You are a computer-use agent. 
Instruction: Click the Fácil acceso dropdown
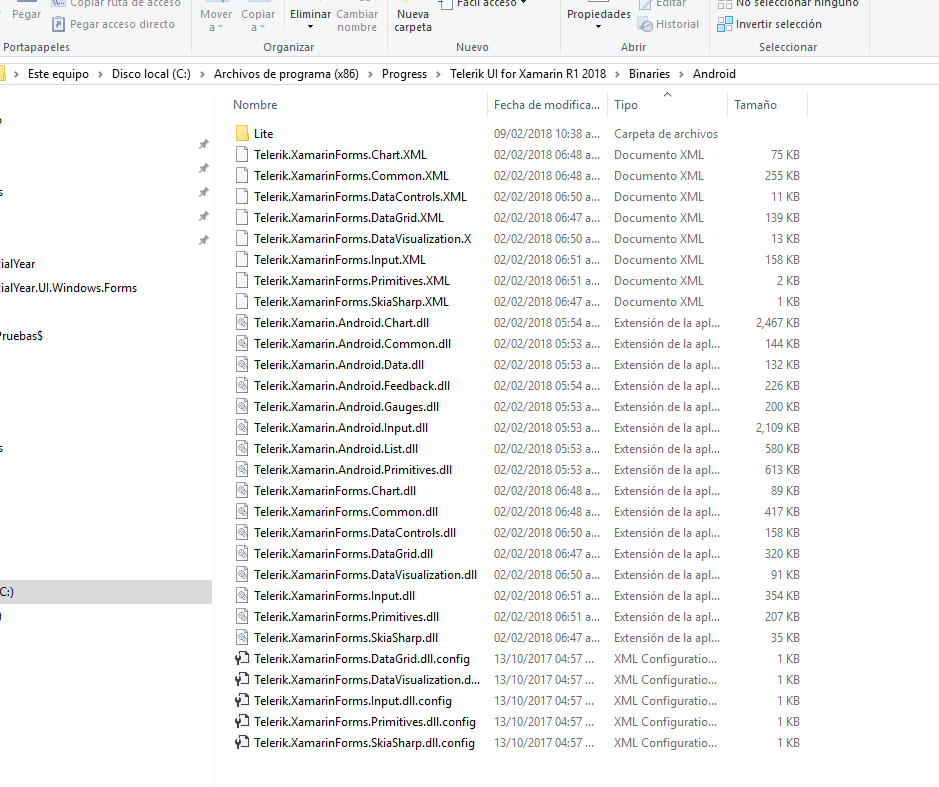483,4
